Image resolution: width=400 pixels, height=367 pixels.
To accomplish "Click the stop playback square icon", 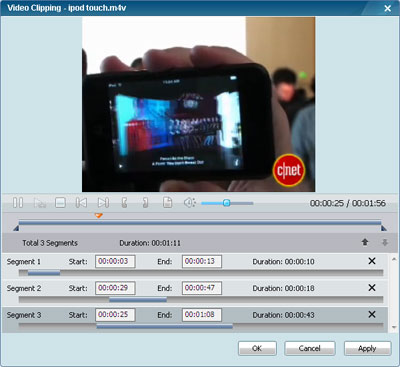I will 60,202.
